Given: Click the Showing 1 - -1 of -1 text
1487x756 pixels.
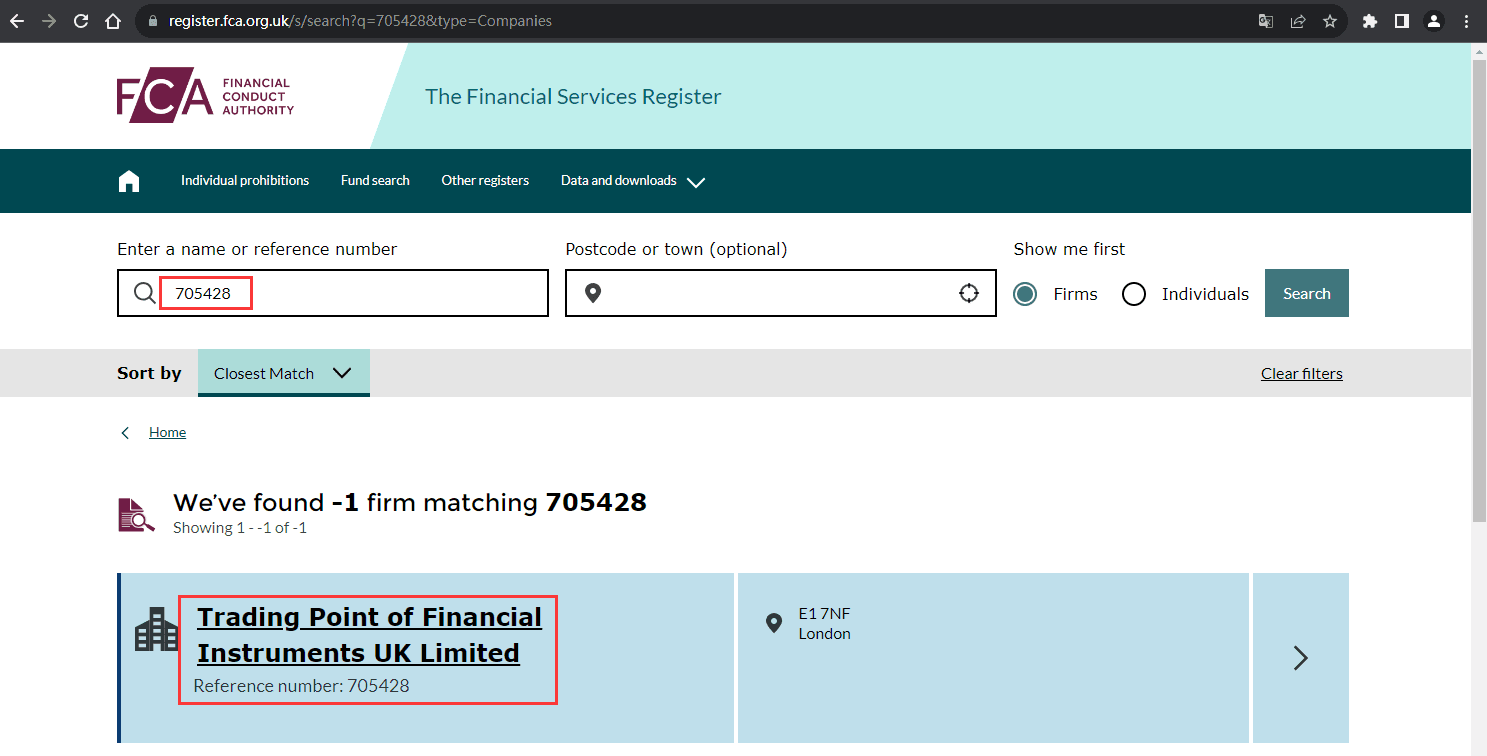Looking at the screenshot, I should 240,528.
